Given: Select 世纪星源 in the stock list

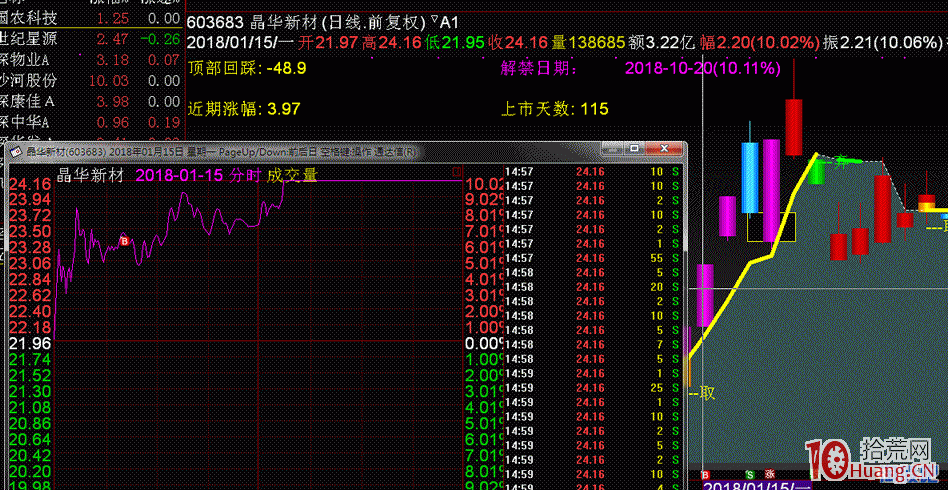Looking at the screenshot, I should tap(28, 39).
